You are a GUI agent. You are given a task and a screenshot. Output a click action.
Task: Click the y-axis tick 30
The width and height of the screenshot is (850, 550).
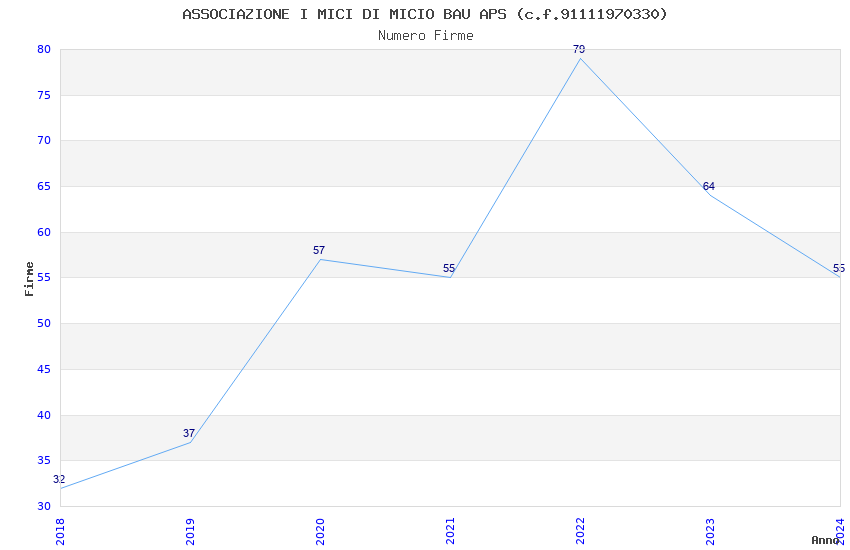click(x=44, y=507)
